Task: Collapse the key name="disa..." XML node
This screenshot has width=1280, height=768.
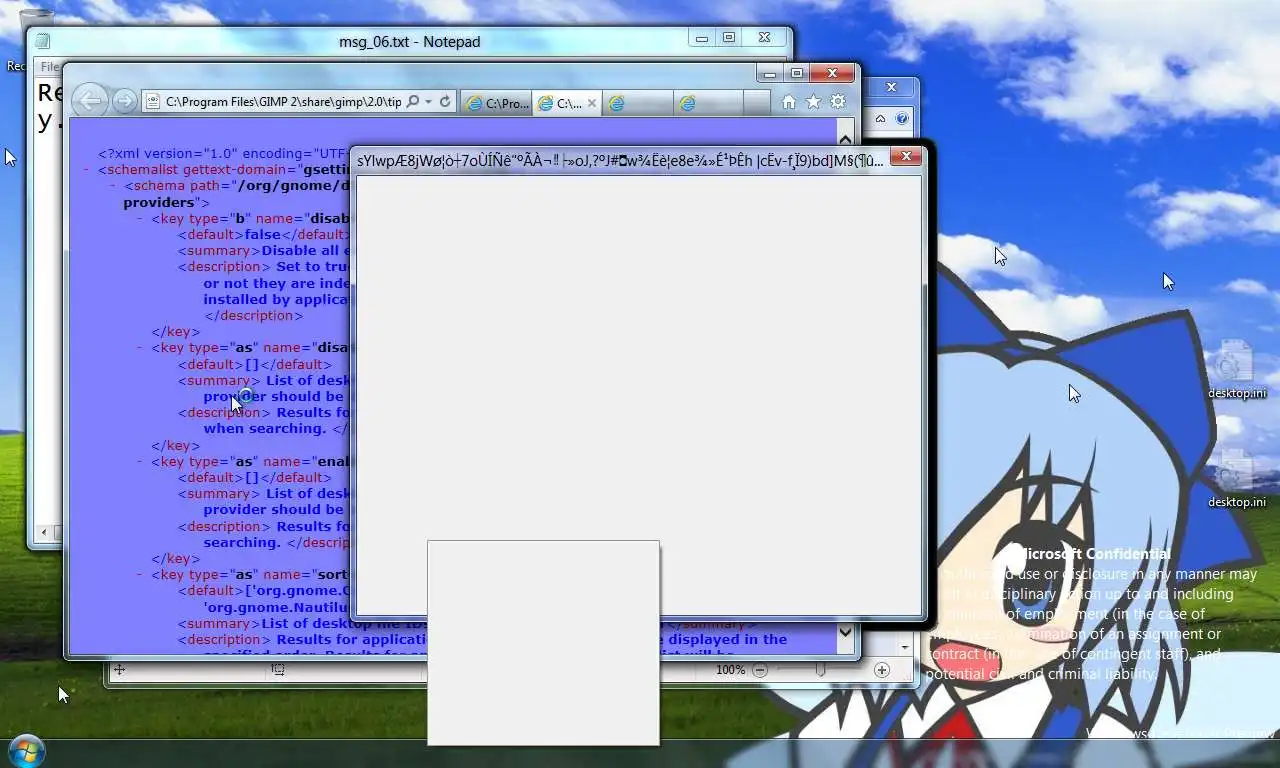Action: tap(141, 348)
